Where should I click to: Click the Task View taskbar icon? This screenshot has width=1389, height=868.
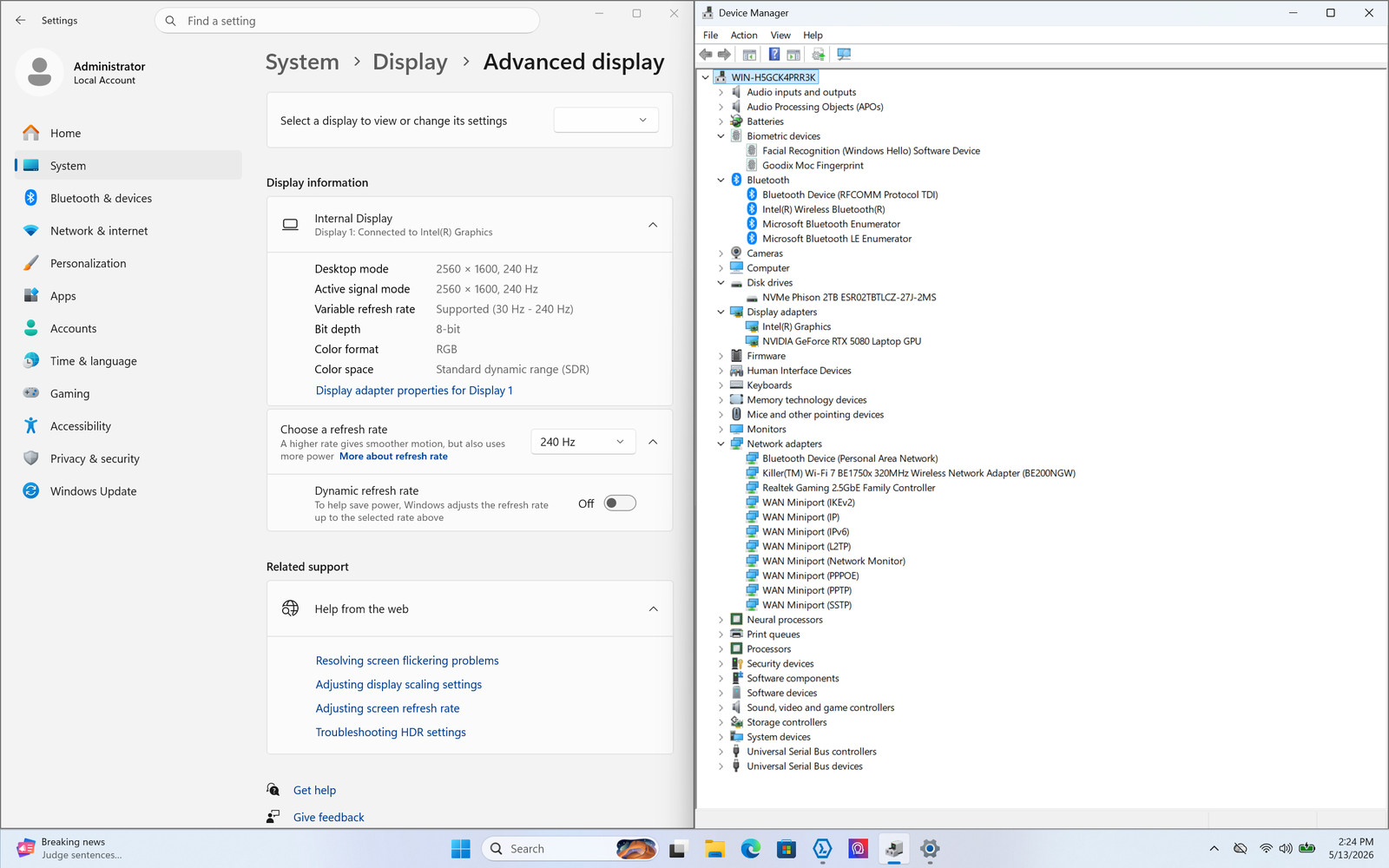[677, 849]
